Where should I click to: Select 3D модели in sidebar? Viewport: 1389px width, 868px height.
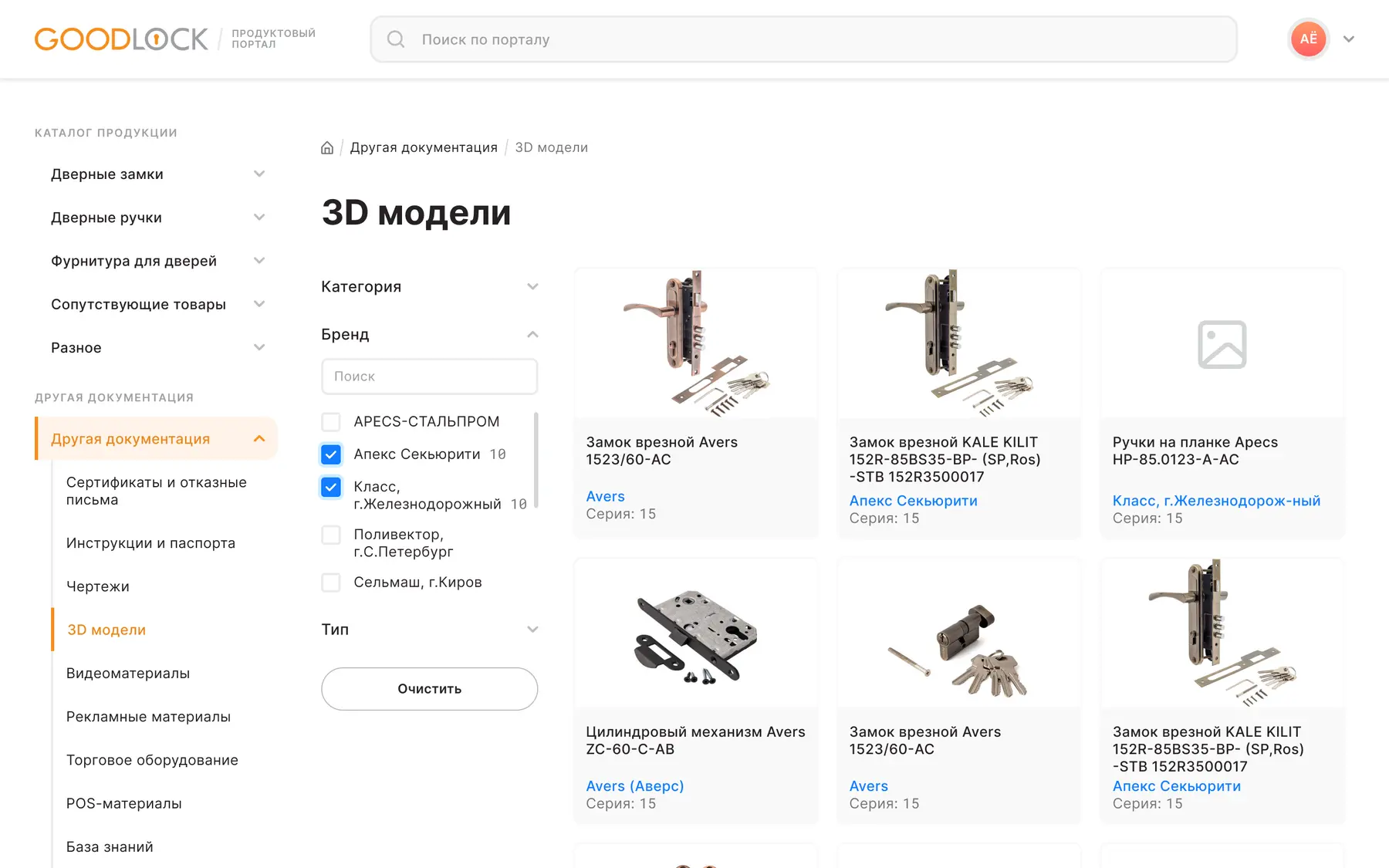point(106,630)
